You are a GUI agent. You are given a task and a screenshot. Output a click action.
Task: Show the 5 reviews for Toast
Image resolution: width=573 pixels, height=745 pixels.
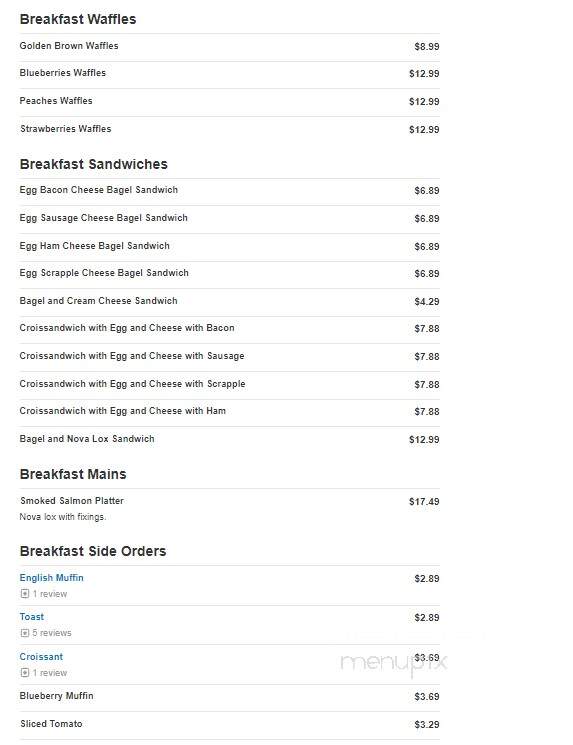point(52,633)
